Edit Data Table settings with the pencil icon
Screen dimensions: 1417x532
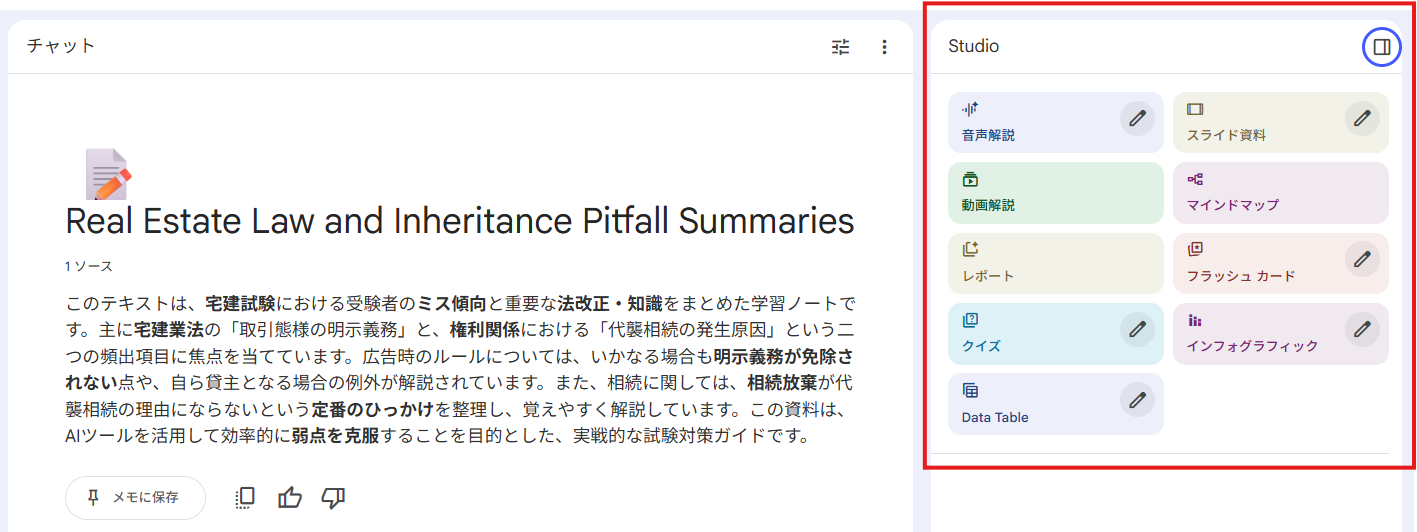[1137, 400]
